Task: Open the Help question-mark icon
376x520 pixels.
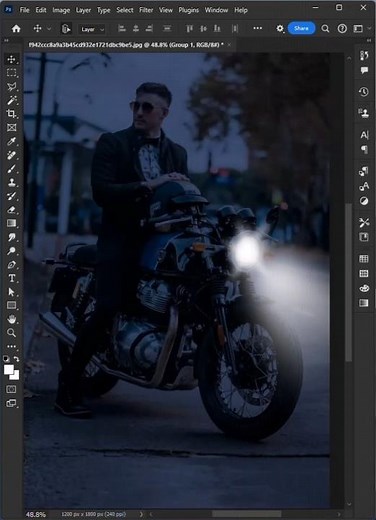Action: coord(342,29)
